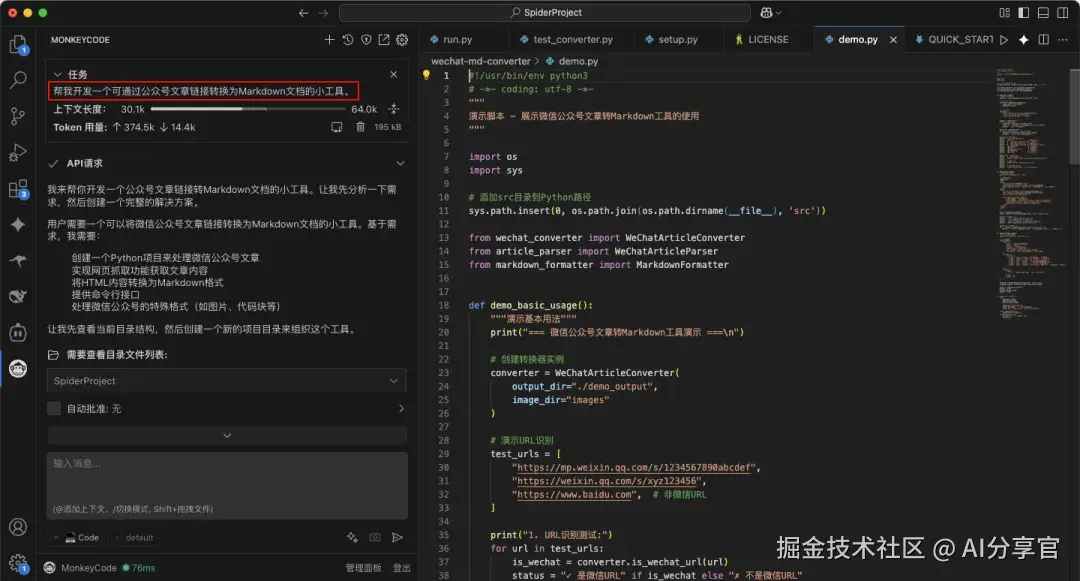Collapse the API请求 section chevron
This screenshot has height=581, width=1080.
pos(400,163)
